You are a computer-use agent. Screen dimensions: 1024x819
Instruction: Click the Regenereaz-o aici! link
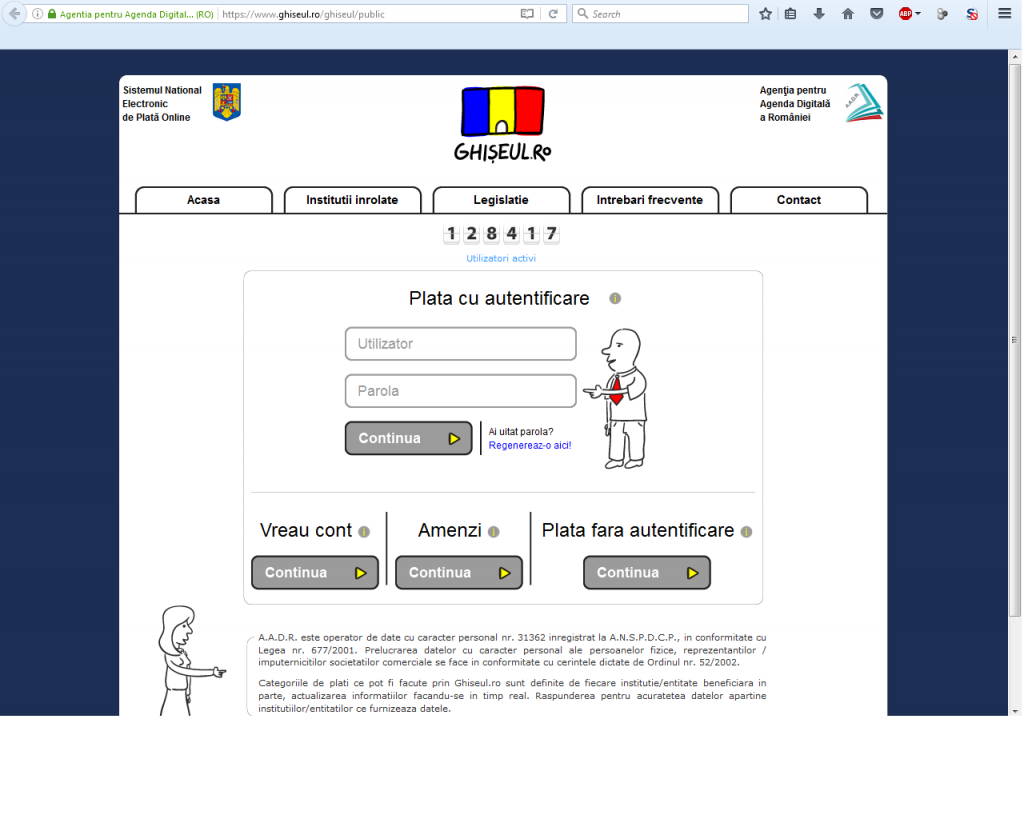(530, 445)
